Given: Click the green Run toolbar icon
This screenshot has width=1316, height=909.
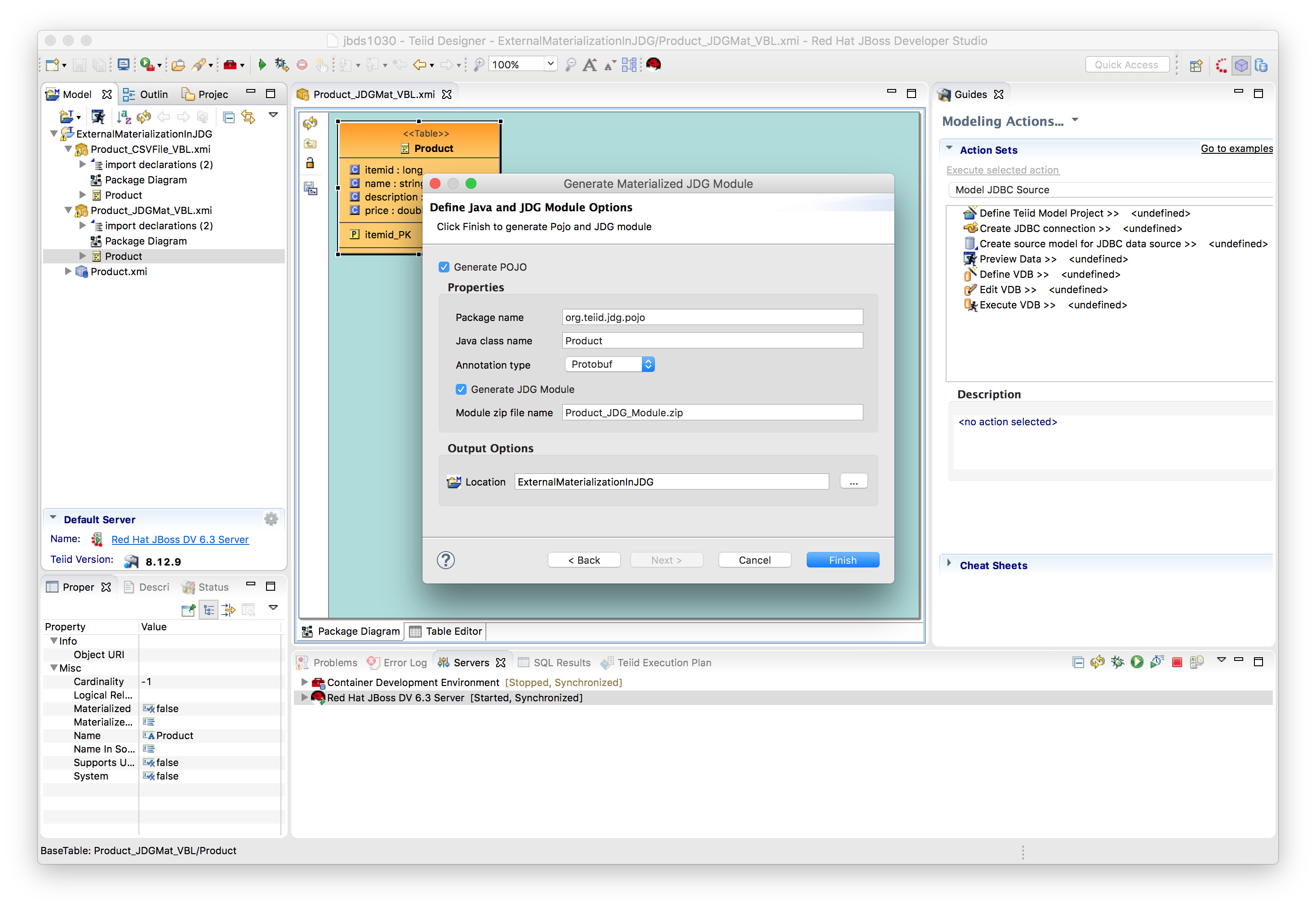Looking at the screenshot, I should coord(262,65).
